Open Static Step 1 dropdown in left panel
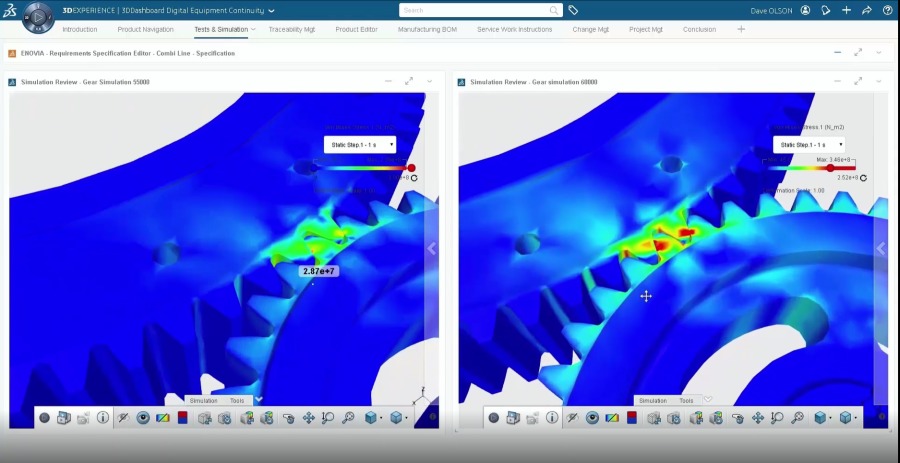This screenshot has width=900, height=463. pos(359,145)
